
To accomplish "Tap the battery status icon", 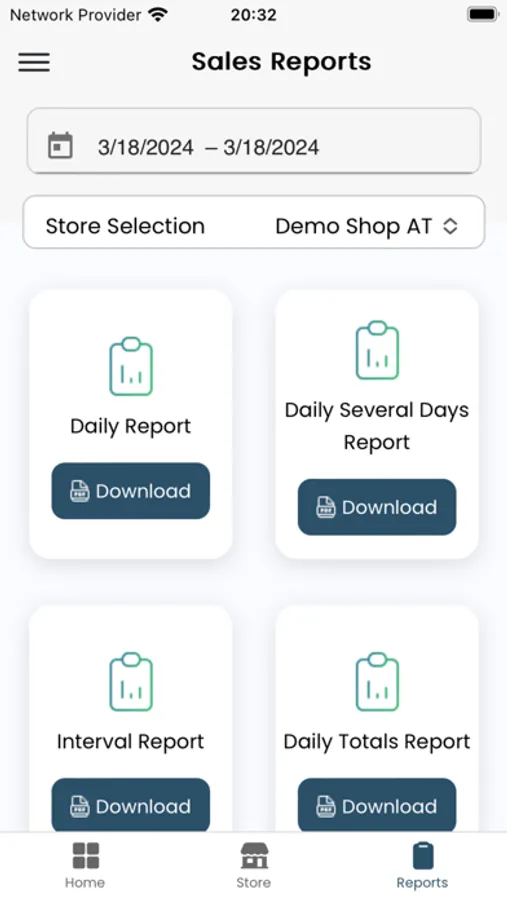I will point(483,14).
